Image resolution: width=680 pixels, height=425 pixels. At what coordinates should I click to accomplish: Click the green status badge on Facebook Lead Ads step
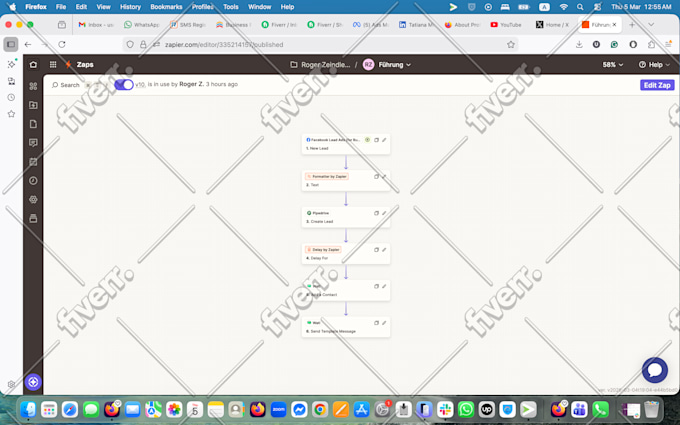point(367,140)
